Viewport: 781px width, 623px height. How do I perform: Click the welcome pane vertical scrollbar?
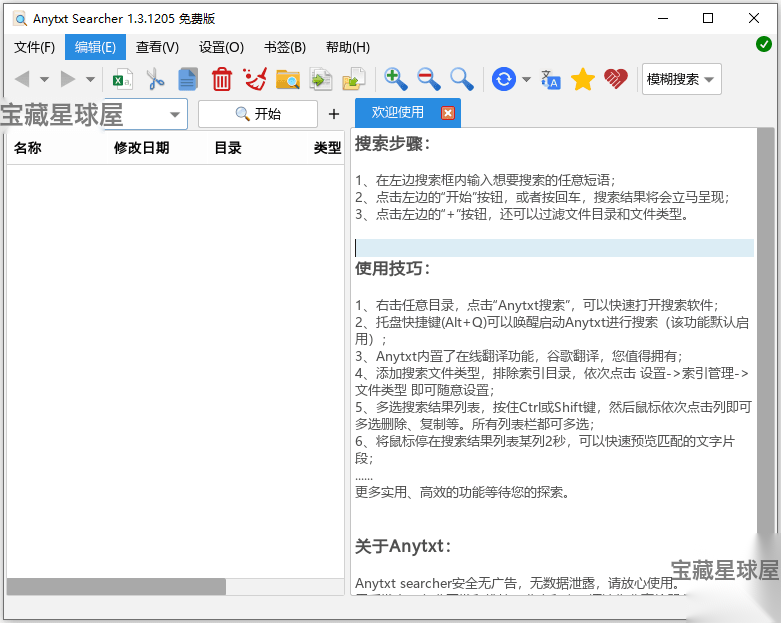[x=765, y=330]
